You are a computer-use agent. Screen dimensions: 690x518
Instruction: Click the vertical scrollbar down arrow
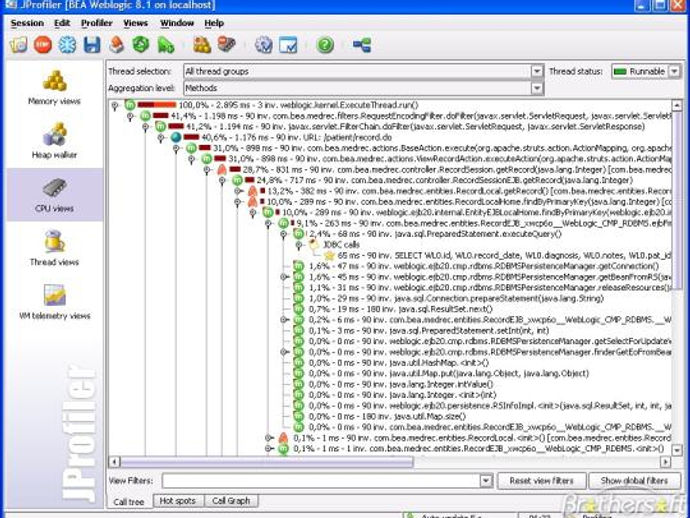(677, 450)
